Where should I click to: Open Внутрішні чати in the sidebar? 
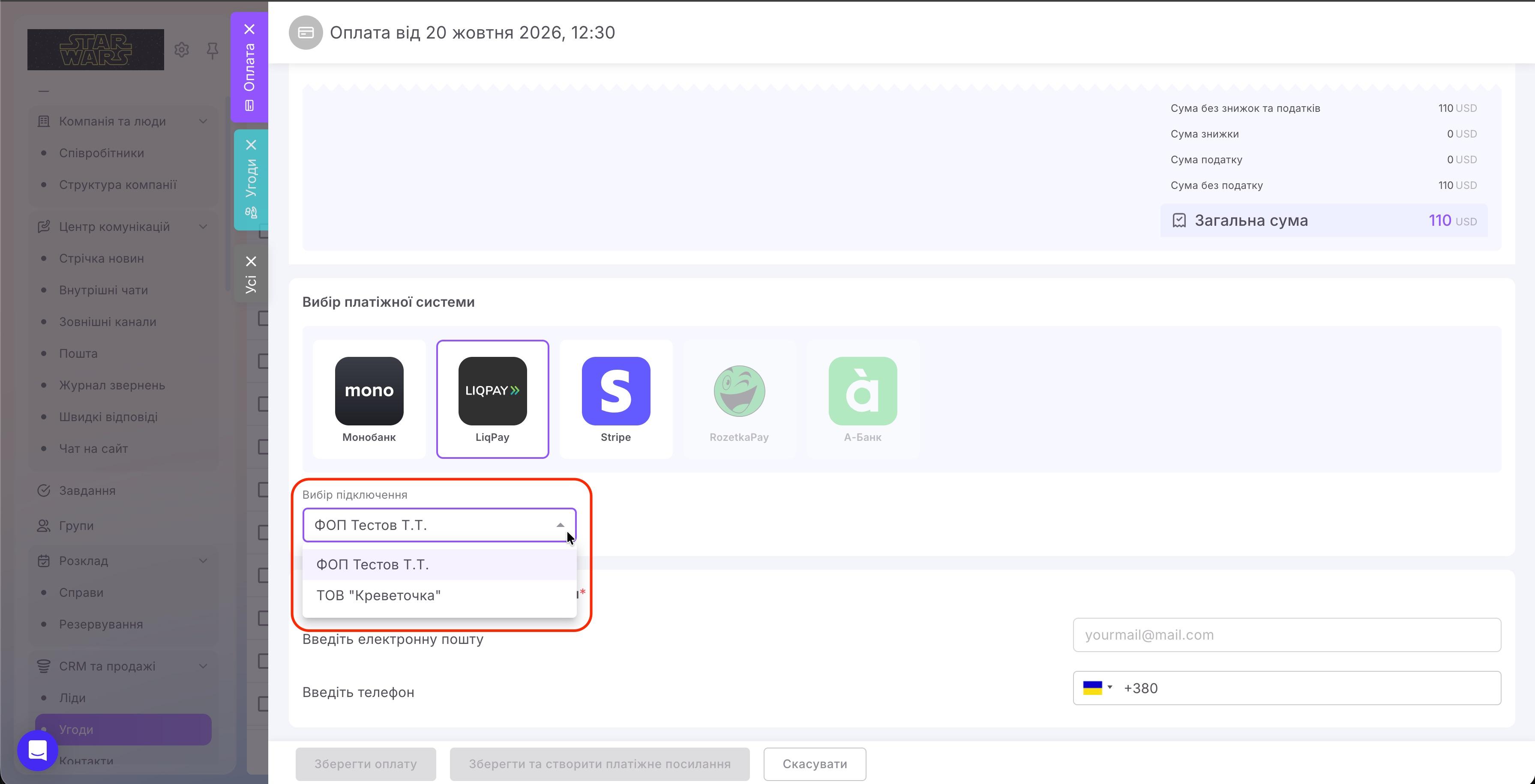103,290
